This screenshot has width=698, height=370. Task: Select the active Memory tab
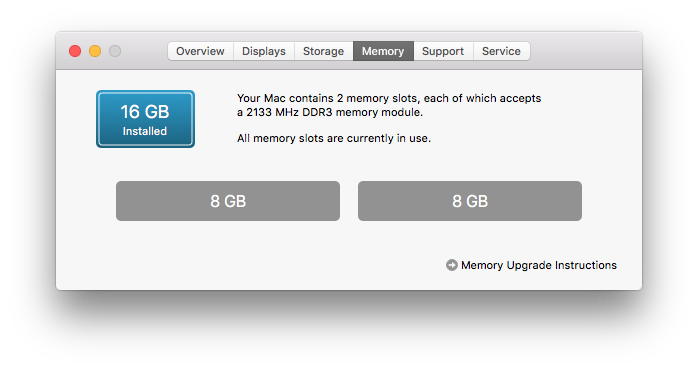[383, 51]
